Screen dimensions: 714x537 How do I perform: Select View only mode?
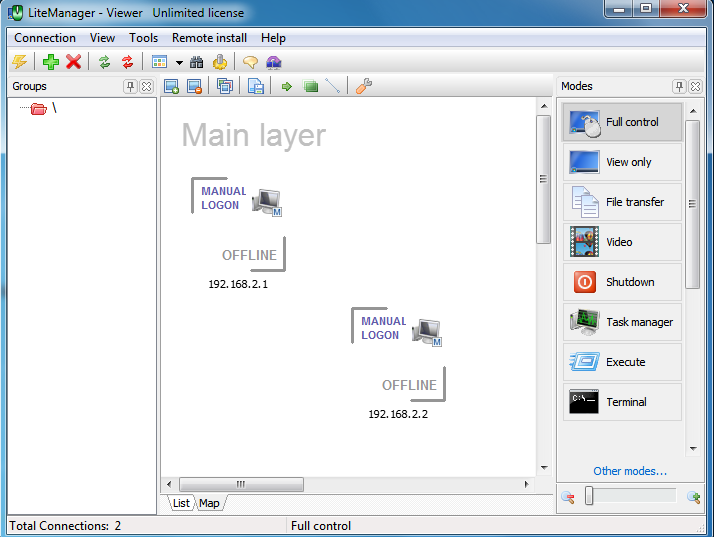pos(622,162)
